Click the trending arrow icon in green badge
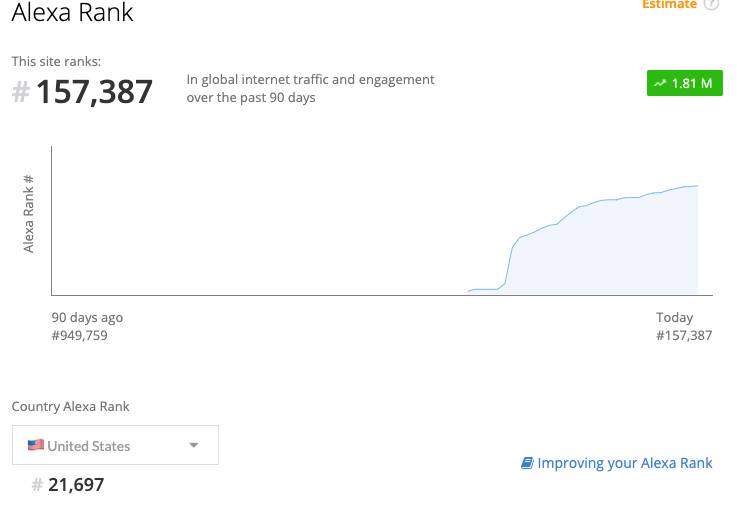Screen dimensions: 737x526 (660, 83)
